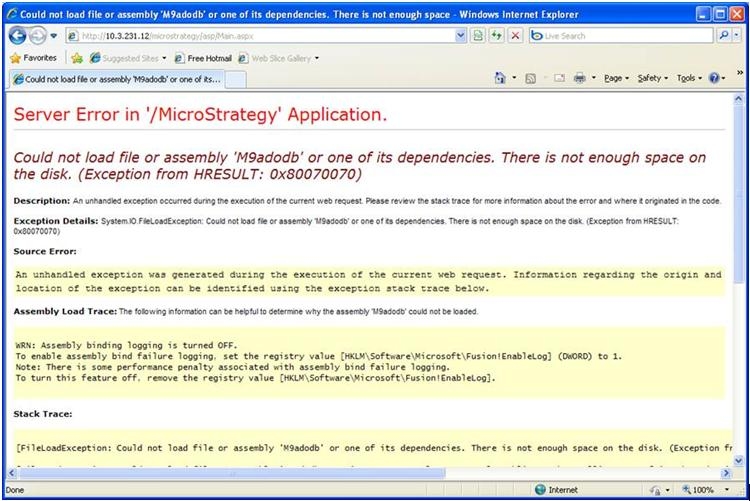Click Add to Favorites Bar star icon

tap(77, 58)
